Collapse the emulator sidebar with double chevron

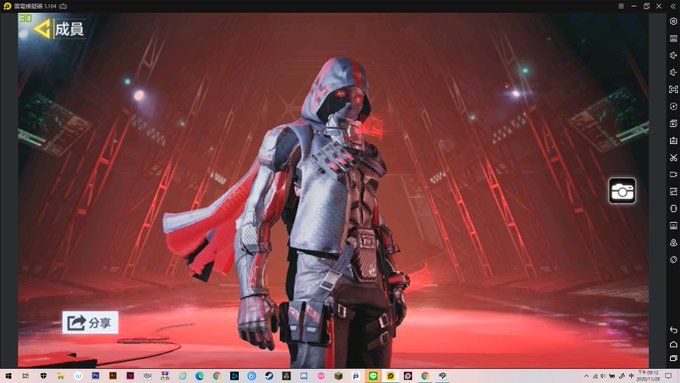click(673, 6)
